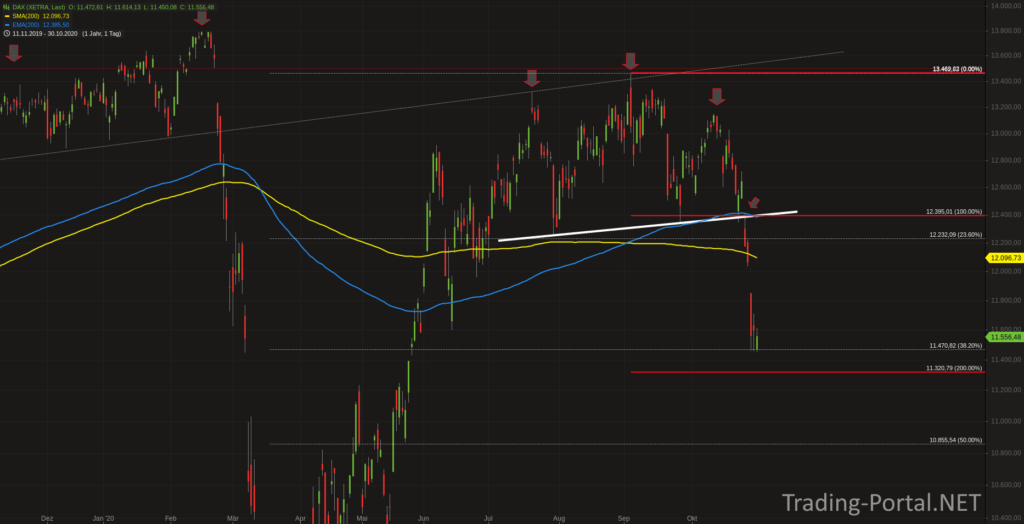Click the blue EMA(200) legend color marker
The width and height of the screenshot is (1024, 524).
click(7, 24)
